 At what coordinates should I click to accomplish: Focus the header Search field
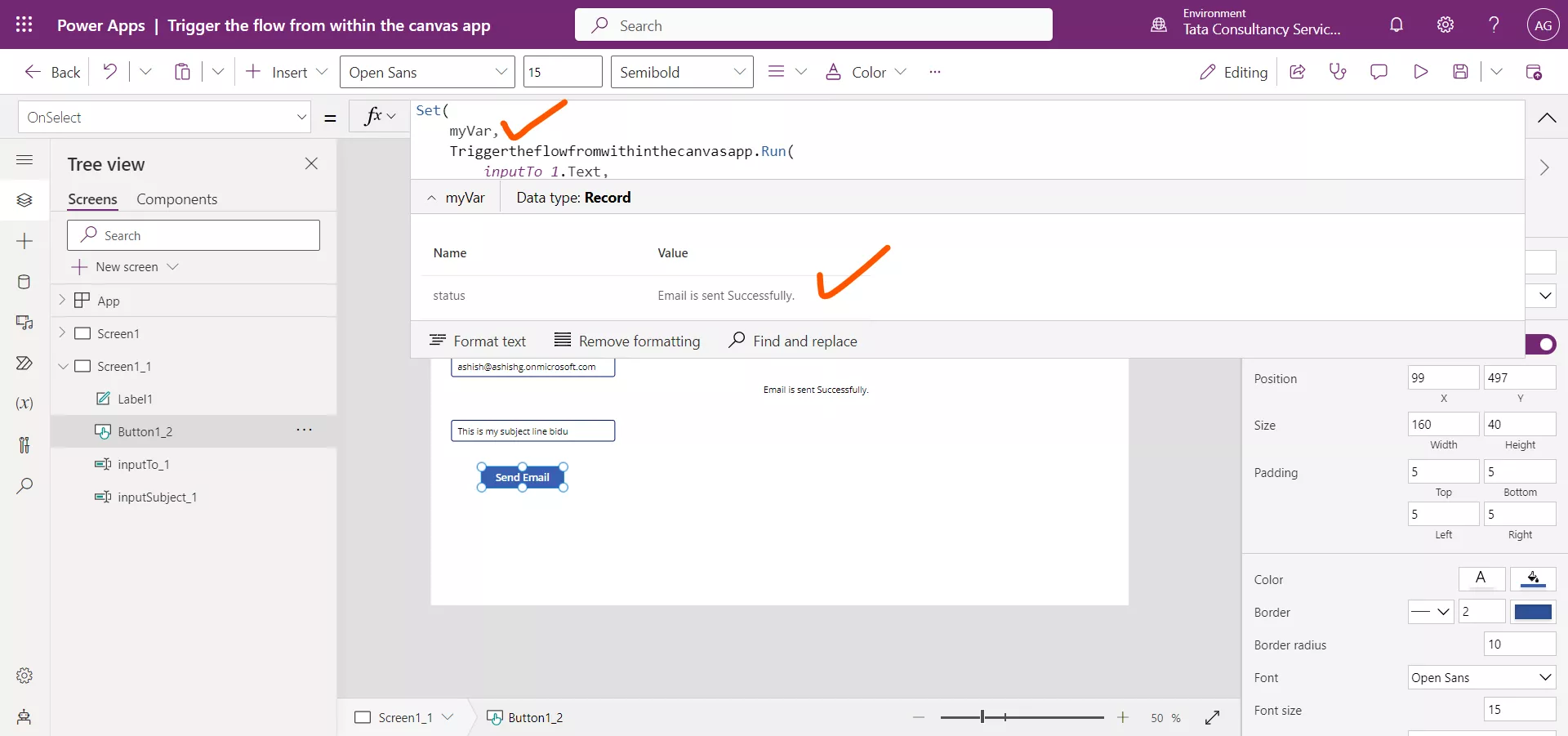[813, 25]
